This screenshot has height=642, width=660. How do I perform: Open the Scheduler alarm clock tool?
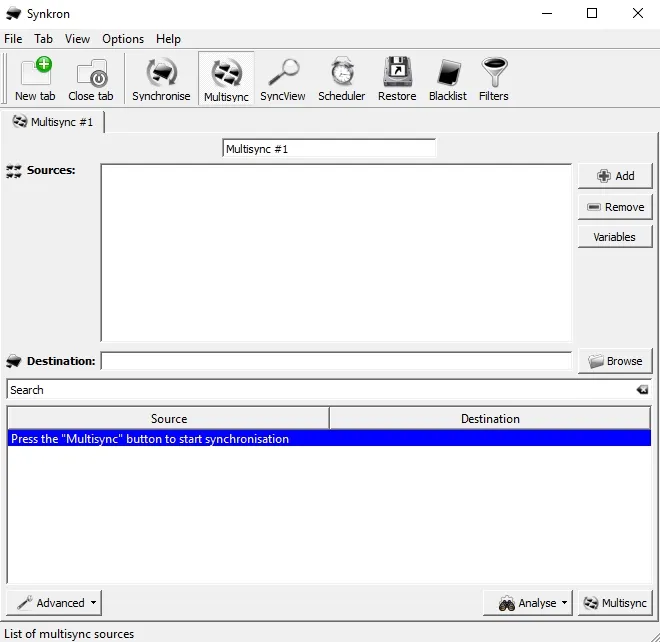point(341,79)
